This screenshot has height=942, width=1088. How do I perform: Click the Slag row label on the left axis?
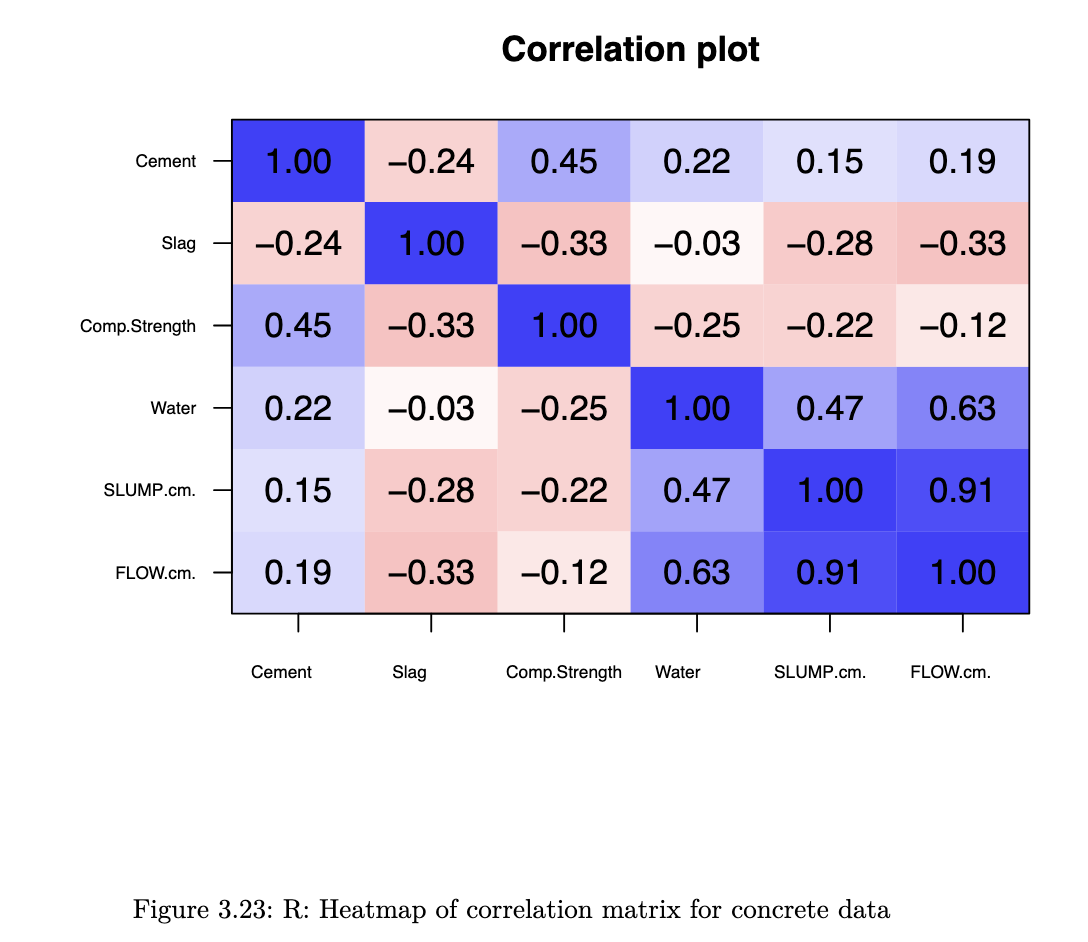[179, 243]
